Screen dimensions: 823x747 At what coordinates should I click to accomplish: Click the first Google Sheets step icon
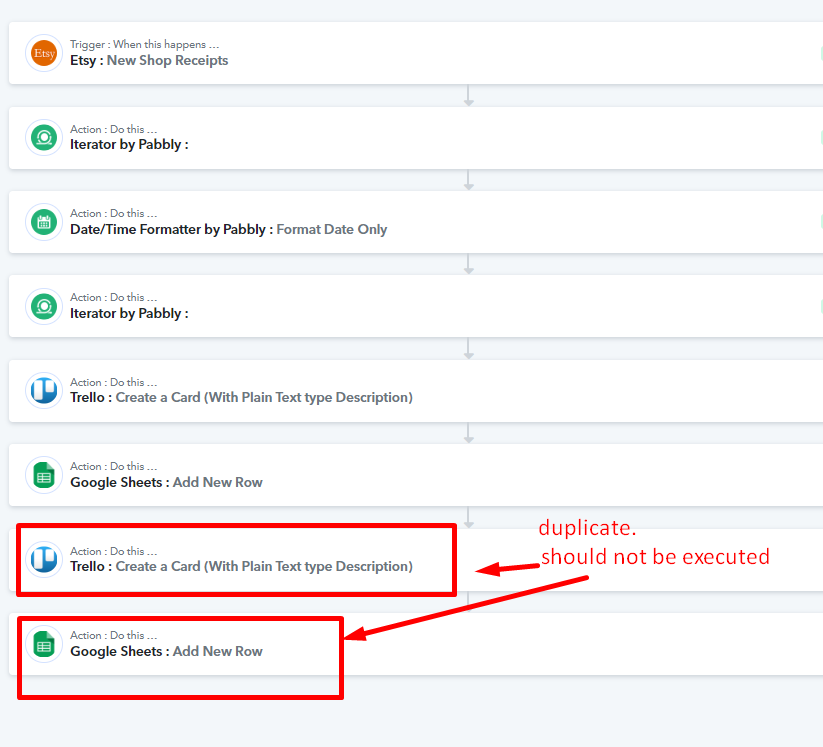[44, 475]
